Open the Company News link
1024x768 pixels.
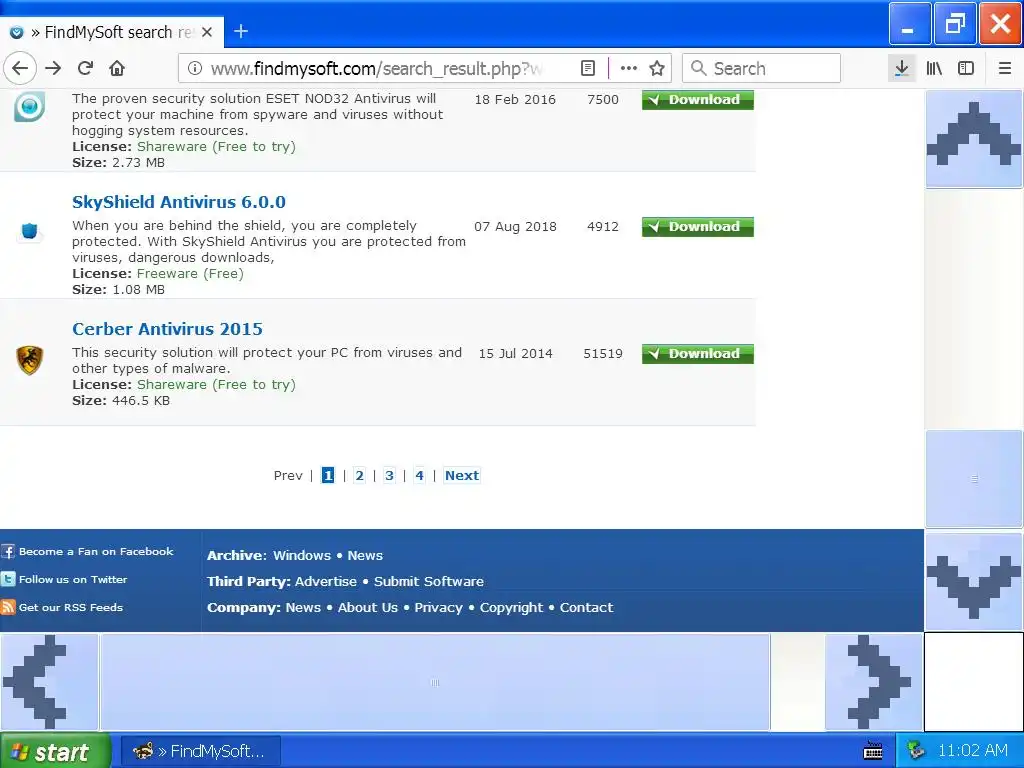[x=303, y=607]
